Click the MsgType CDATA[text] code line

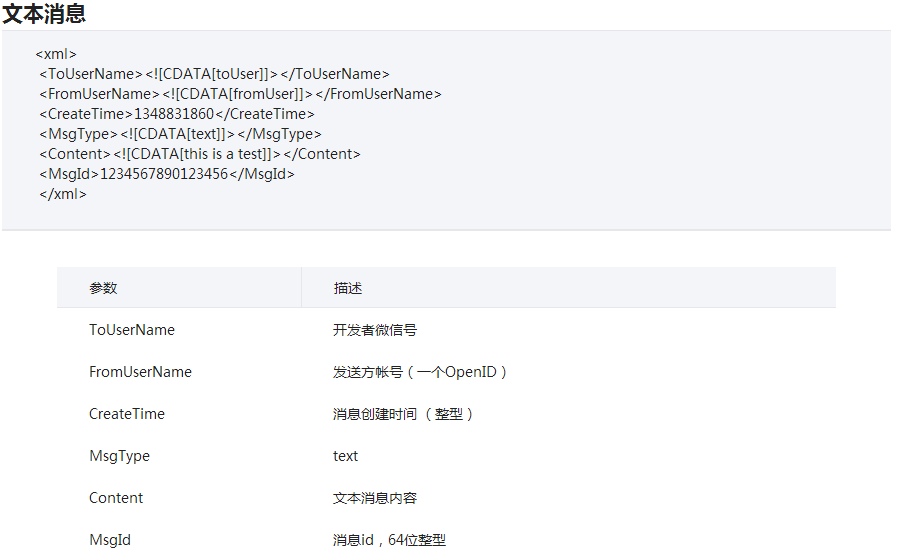[181, 134]
